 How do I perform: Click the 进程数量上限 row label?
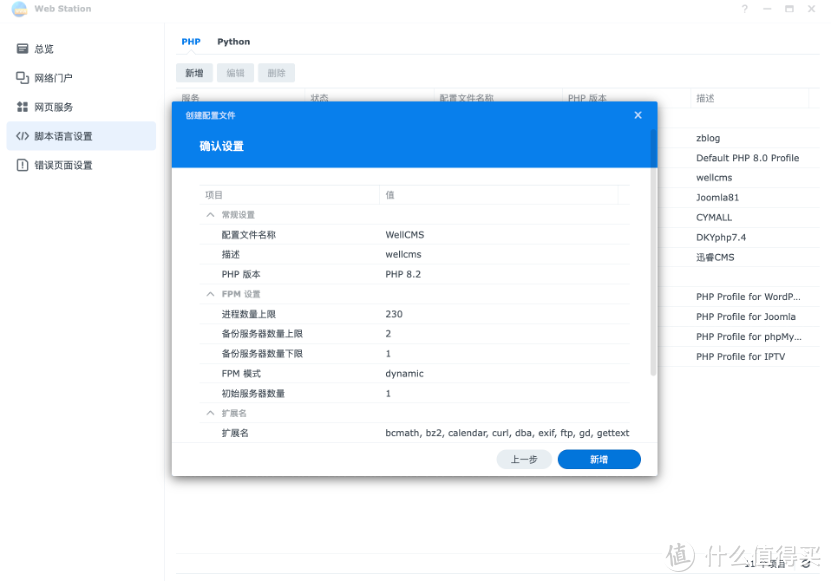click(248, 314)
